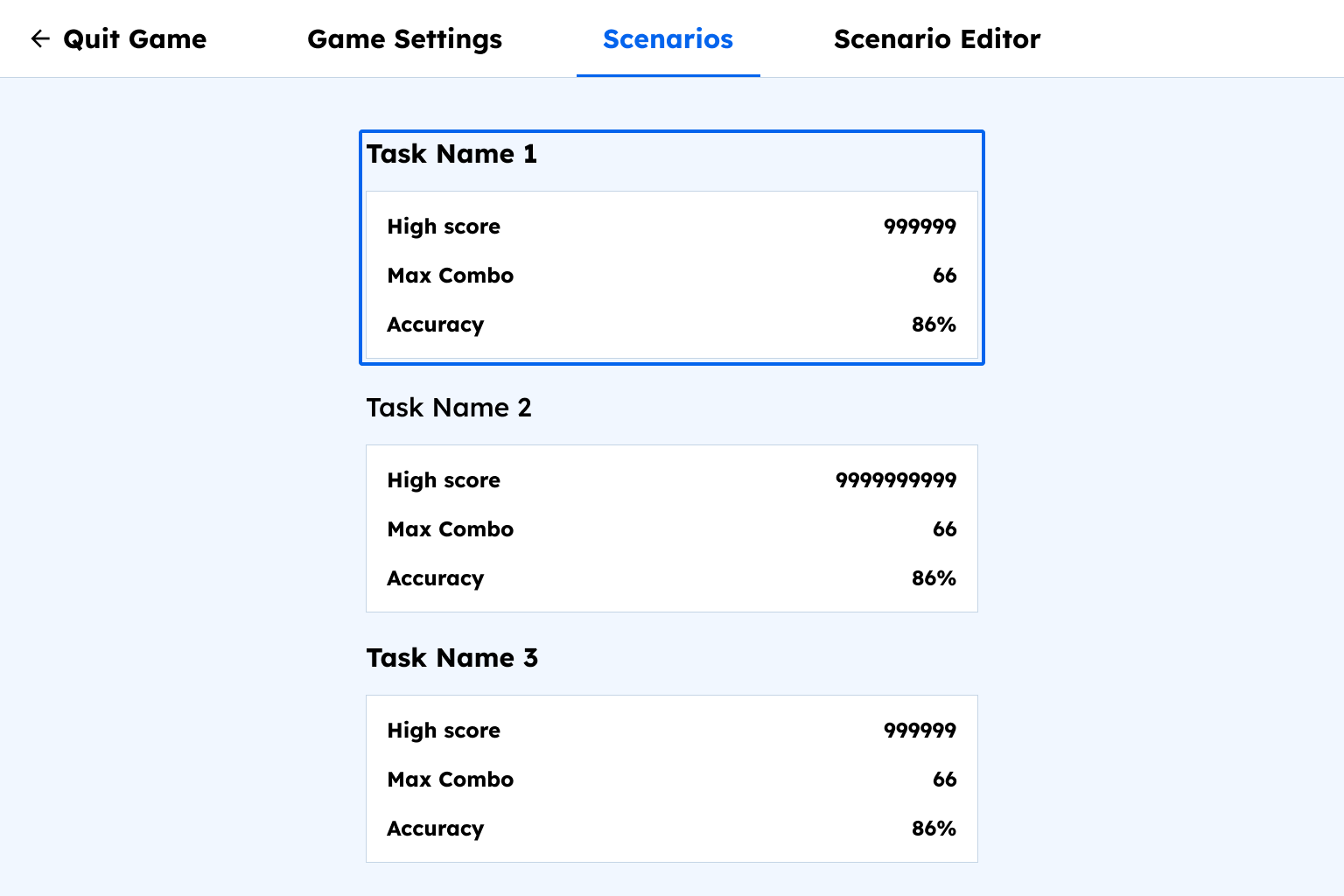Click the 9999999999 high score value

896,480
